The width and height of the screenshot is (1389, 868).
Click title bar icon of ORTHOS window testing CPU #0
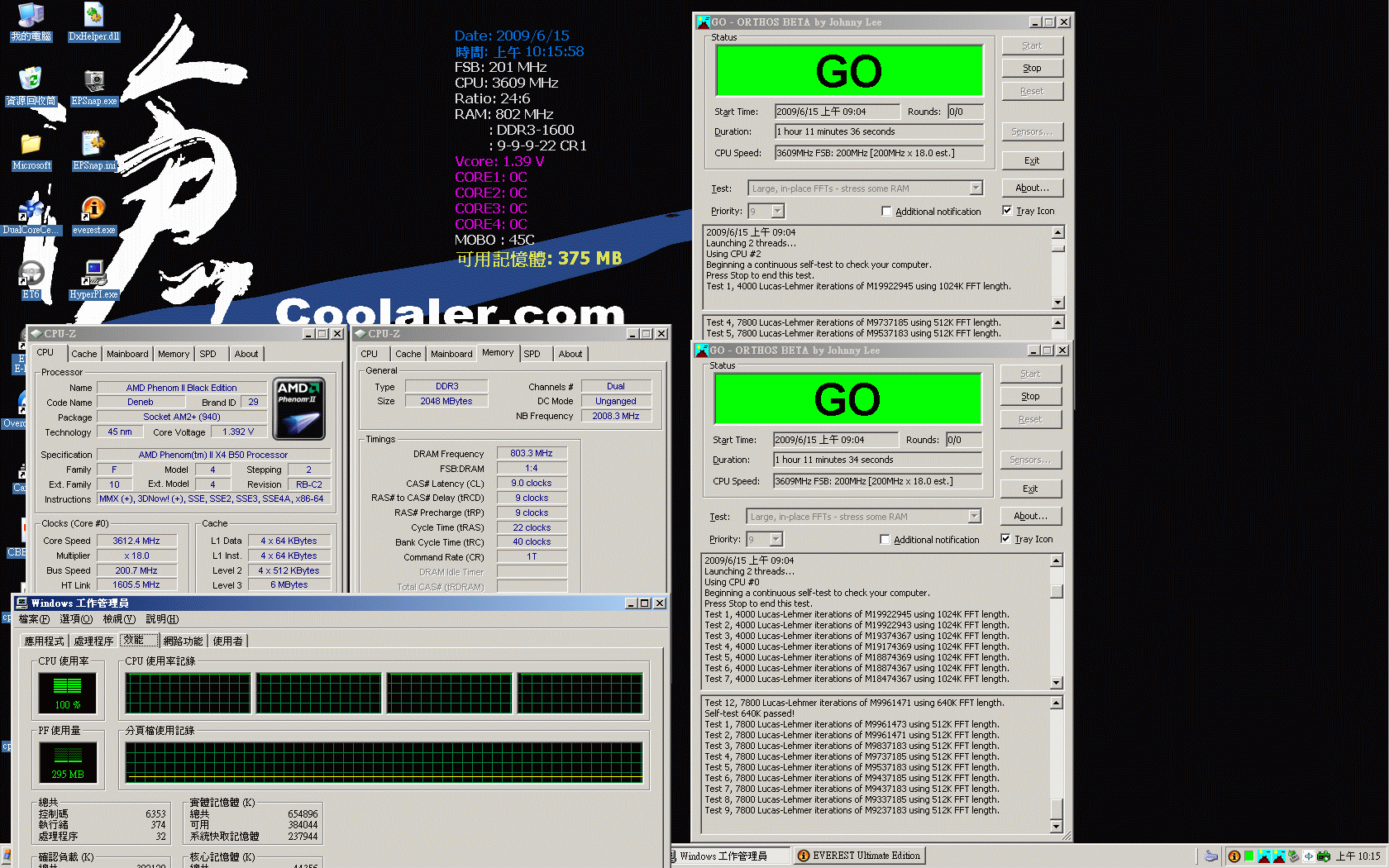[x=702, y=351]
